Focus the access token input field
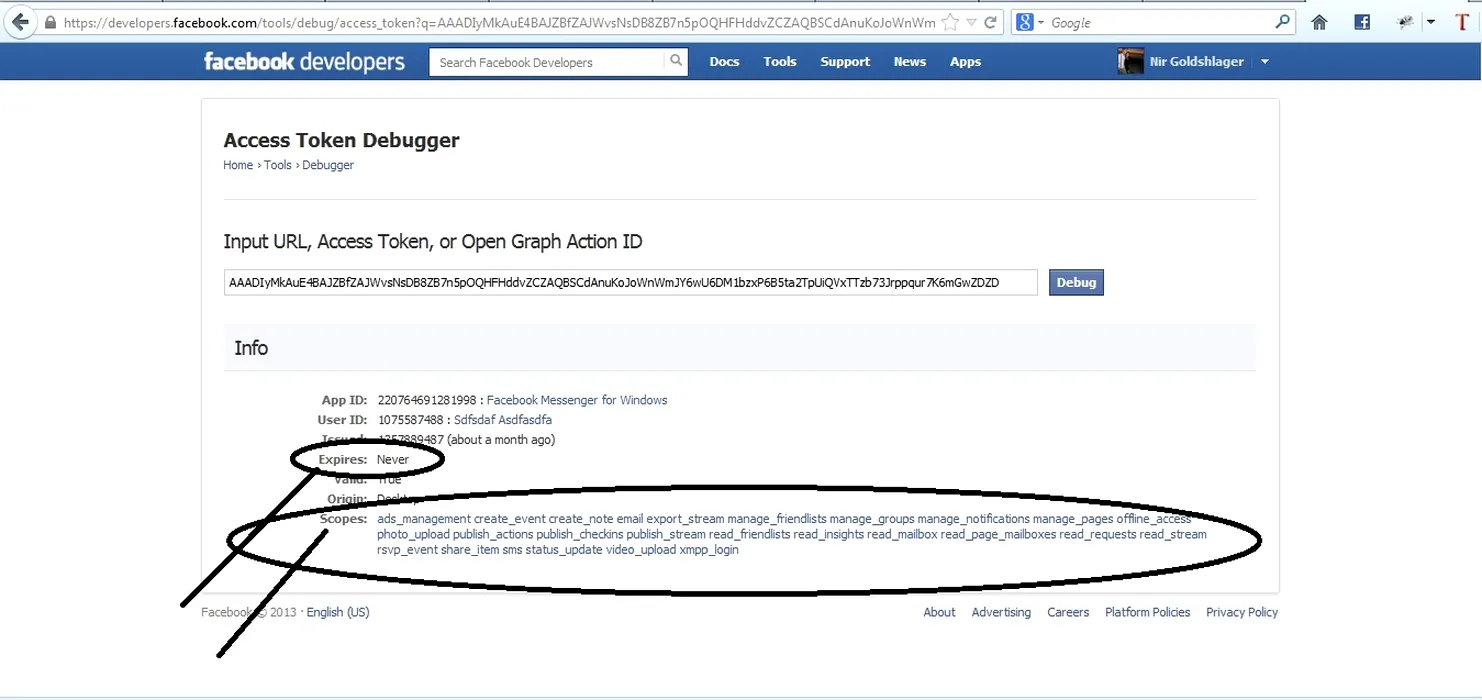 tap(630, 282)
